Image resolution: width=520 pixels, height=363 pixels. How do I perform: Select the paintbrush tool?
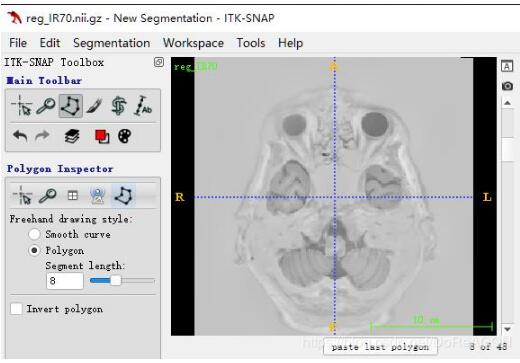point(95,106)
